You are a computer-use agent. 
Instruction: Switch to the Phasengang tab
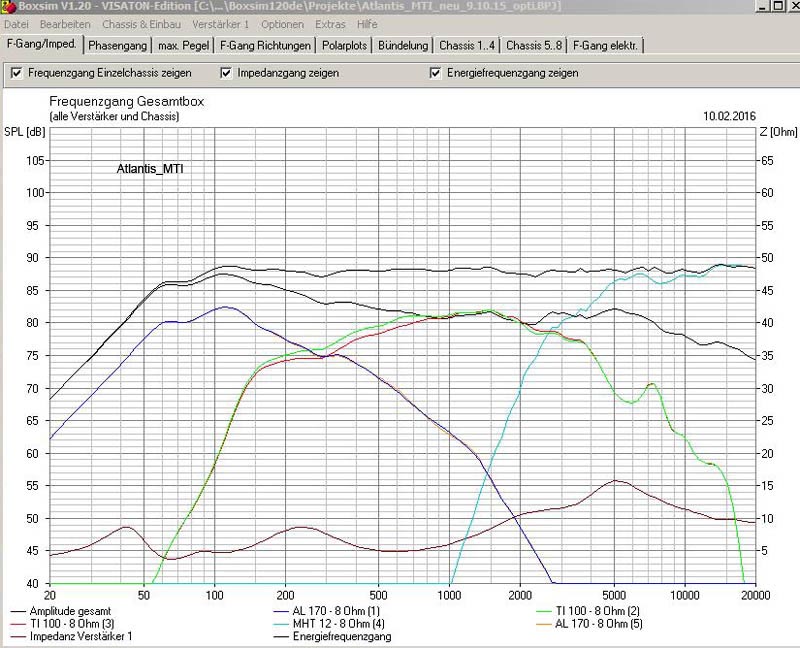click(117, 46)
